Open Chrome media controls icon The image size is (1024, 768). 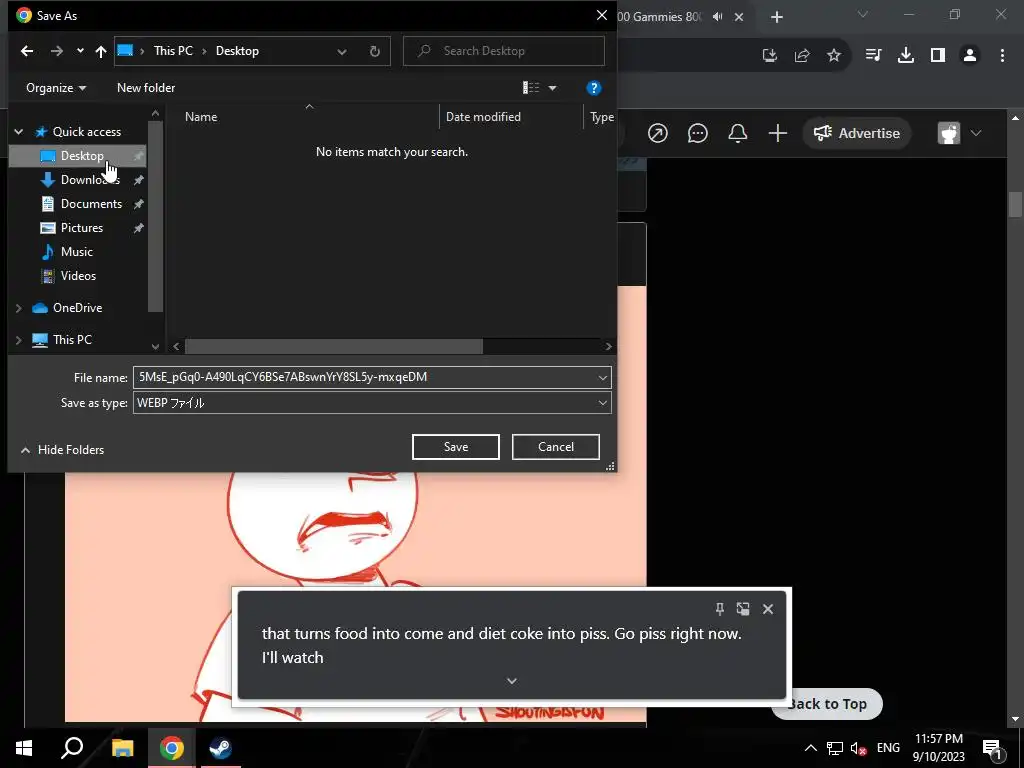coord(873,56)
